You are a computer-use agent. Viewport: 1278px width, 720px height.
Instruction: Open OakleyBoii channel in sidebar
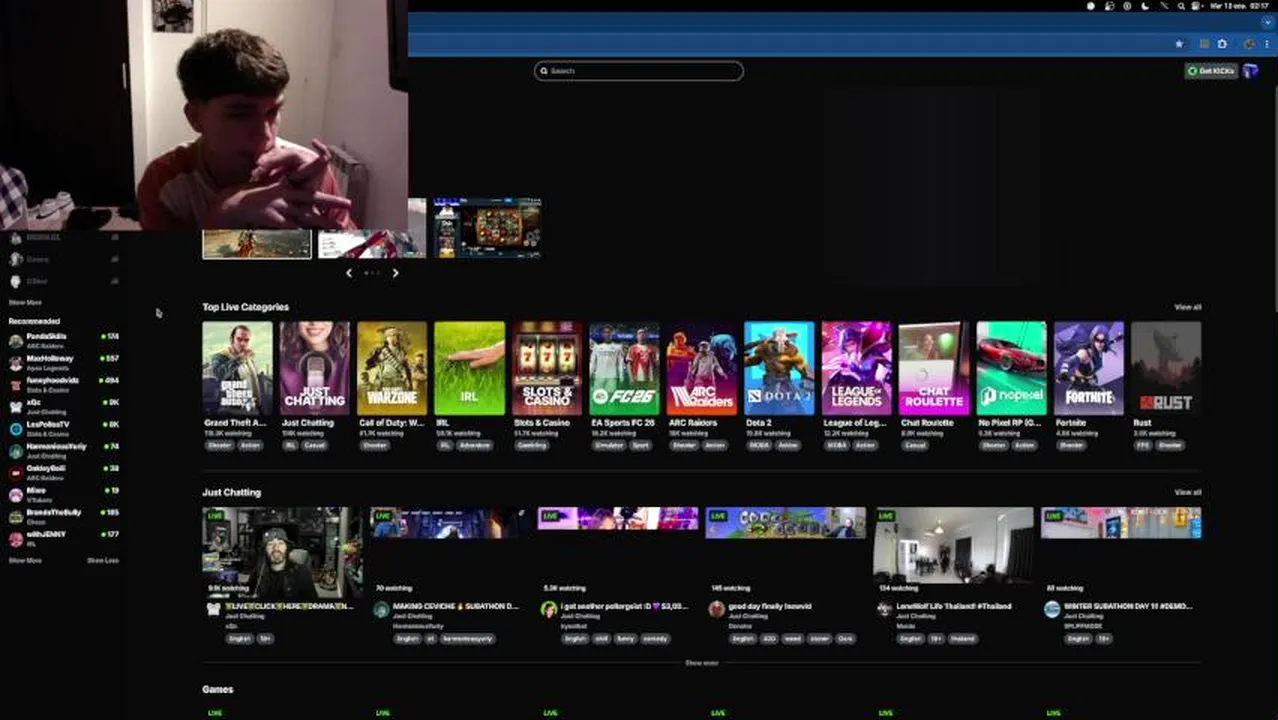coord(64,472)
